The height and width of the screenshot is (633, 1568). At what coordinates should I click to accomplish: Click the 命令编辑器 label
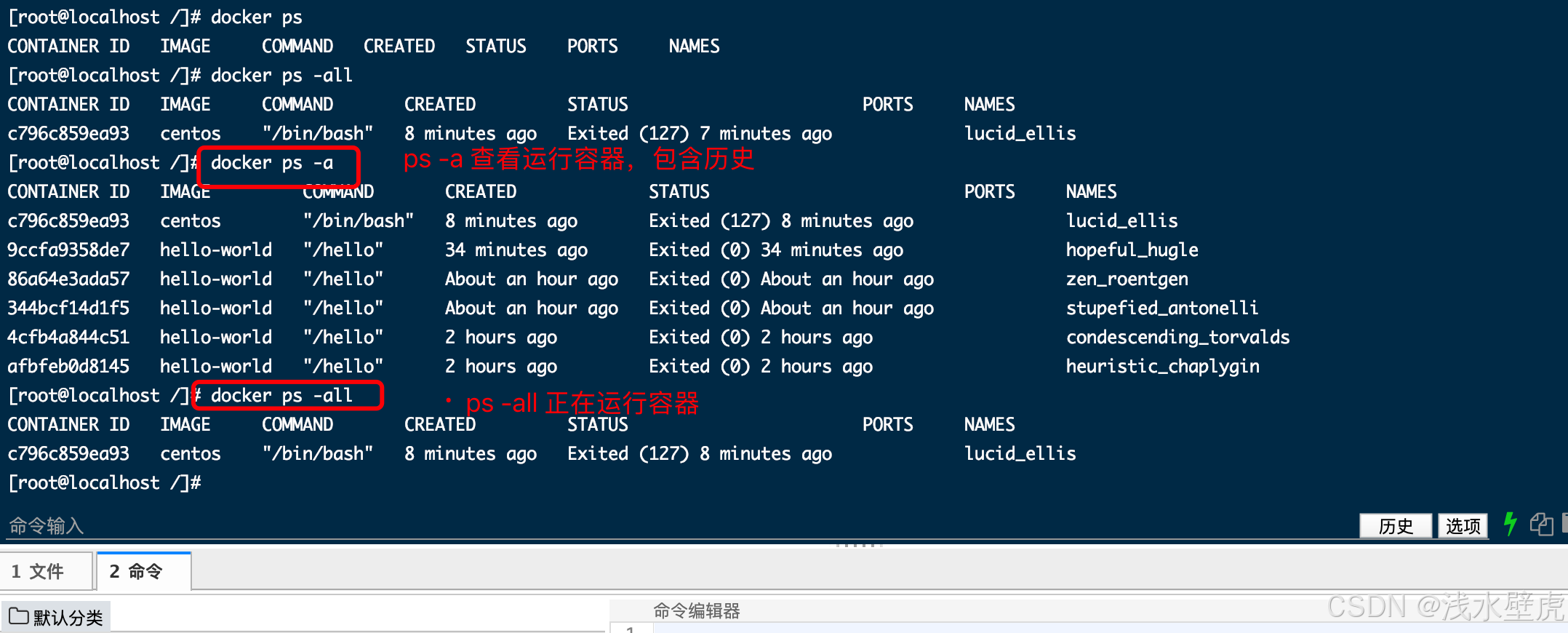click(x=696, y=610)
